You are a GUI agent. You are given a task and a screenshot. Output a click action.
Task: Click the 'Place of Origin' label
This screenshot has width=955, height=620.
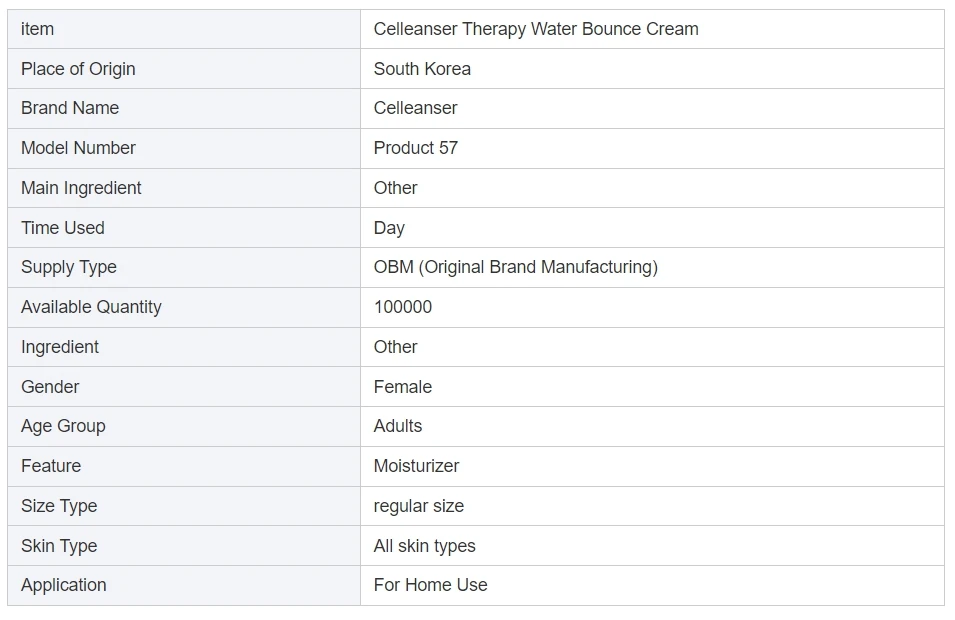click(x=78, y=69)
